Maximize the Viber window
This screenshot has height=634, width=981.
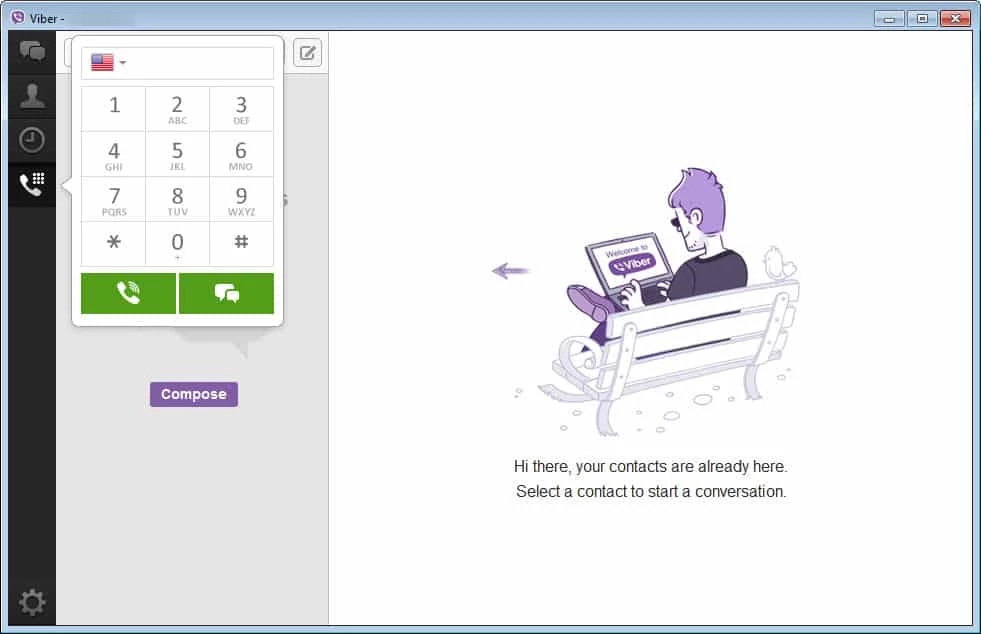click(921, 18)
